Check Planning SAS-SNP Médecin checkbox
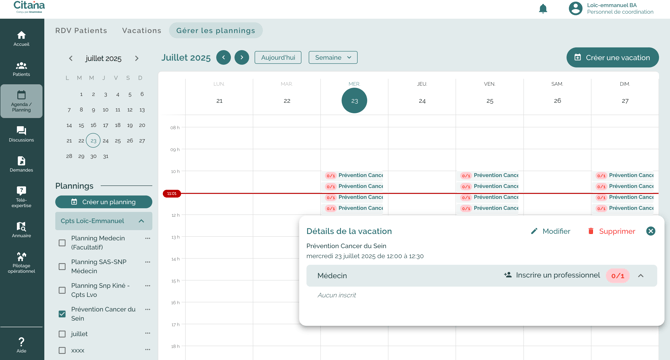 click(62, 266)
